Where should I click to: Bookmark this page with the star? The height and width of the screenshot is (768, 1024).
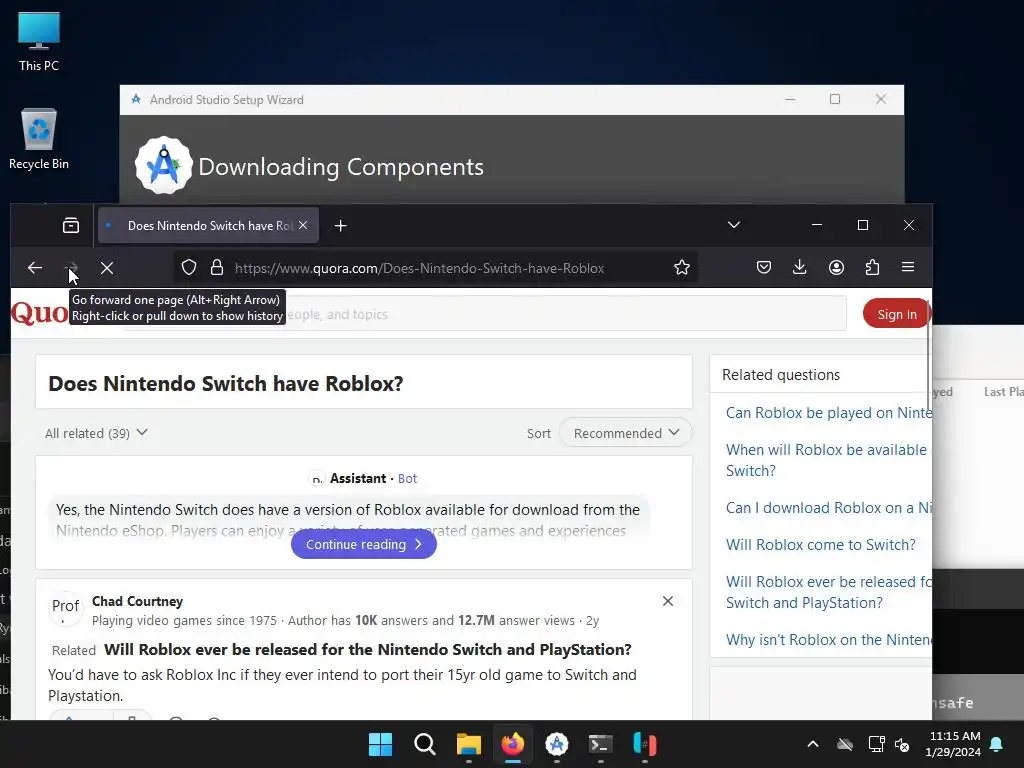[x=682, y=267]
